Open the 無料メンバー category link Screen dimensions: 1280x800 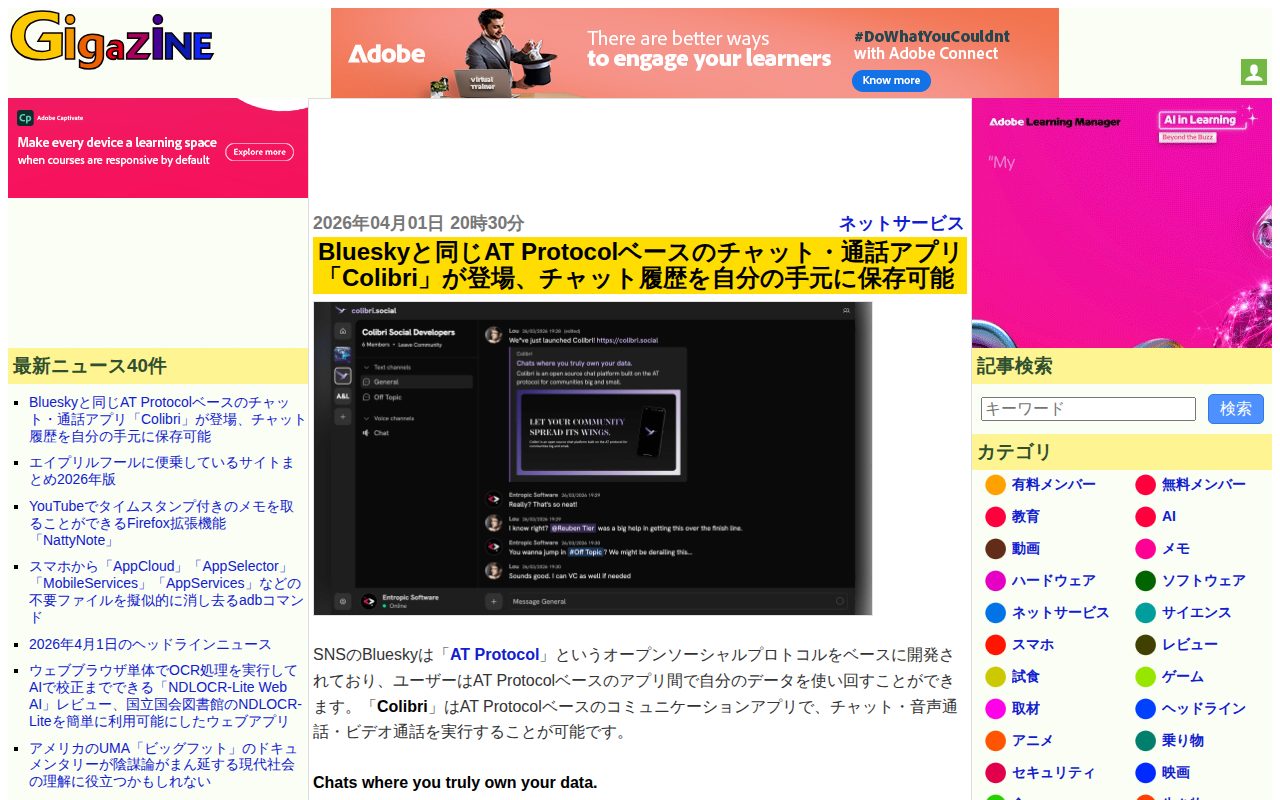1204,485
